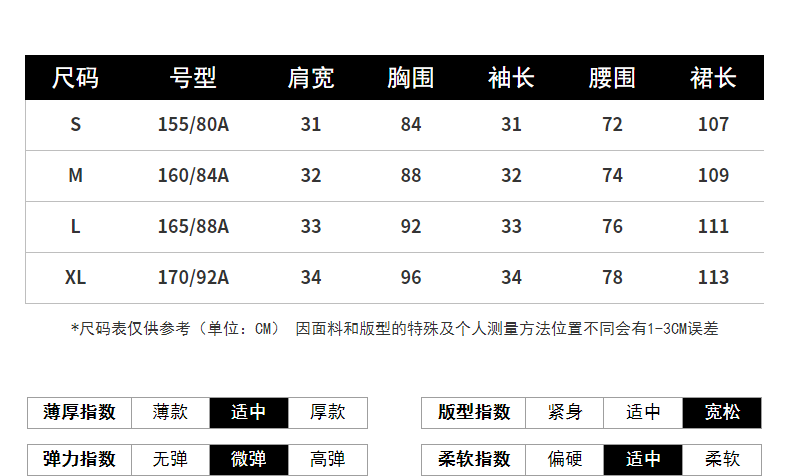The image size is (790, 476).
Task: Click the size chart disclaimer footnote
Action: 394,328
